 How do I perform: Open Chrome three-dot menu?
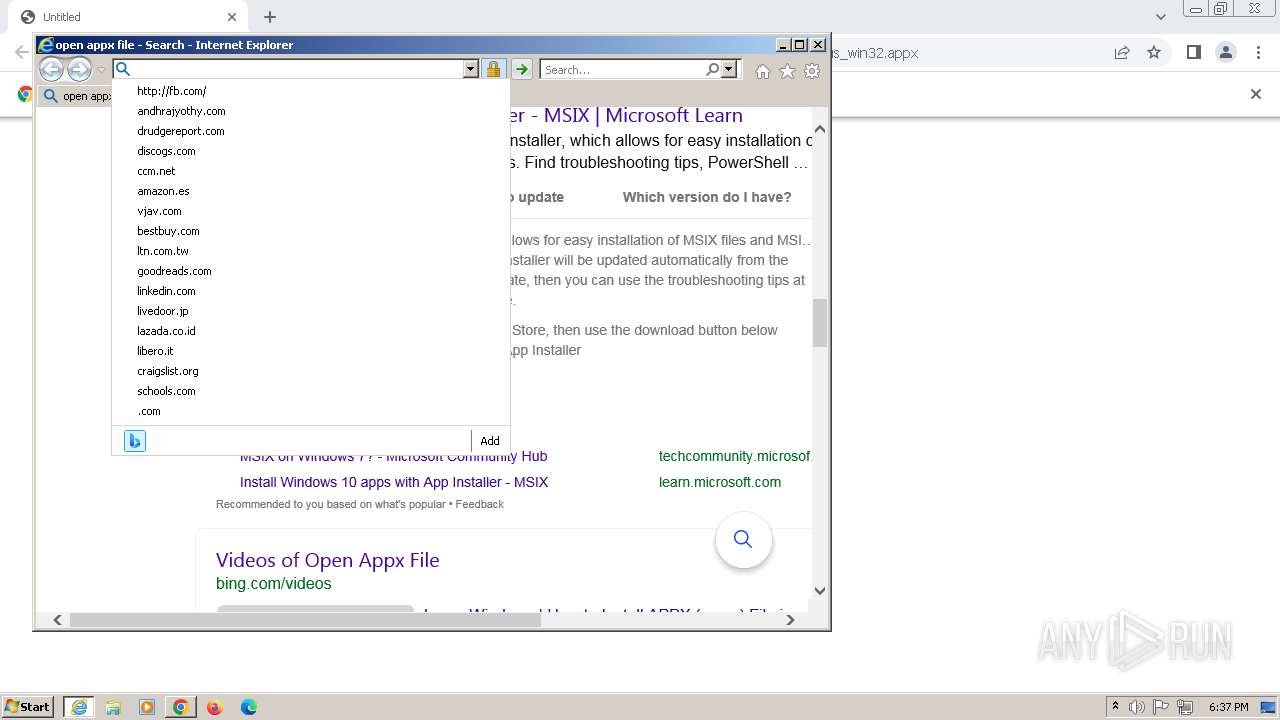[x=1258, y=53]
